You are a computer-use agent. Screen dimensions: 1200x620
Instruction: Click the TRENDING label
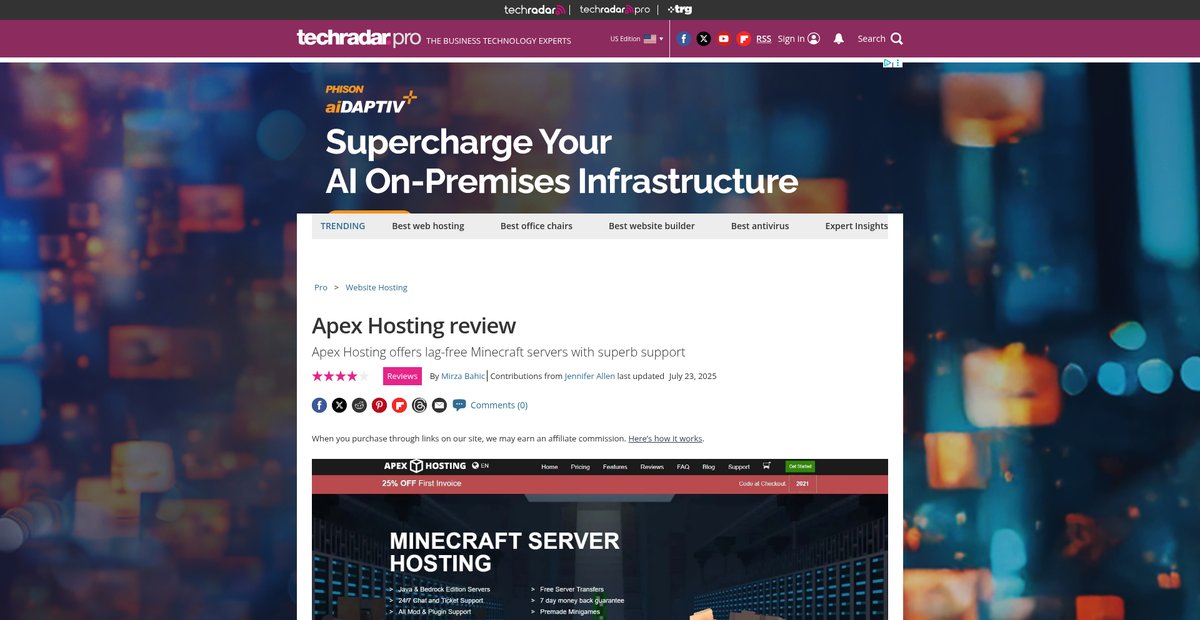point(343,226)
